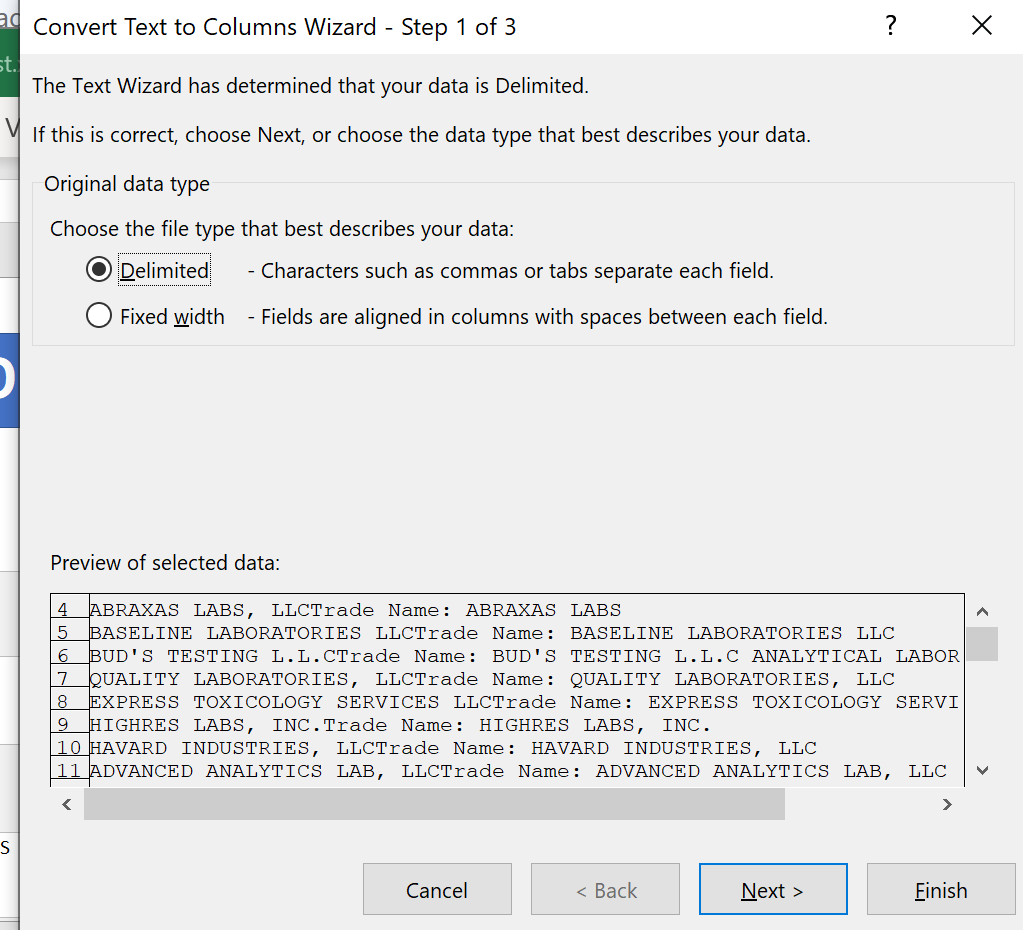The width and height of the screenshot is (1023, 930).
Task: Click the preview's scroll up arrow
Action: (982, 611)
